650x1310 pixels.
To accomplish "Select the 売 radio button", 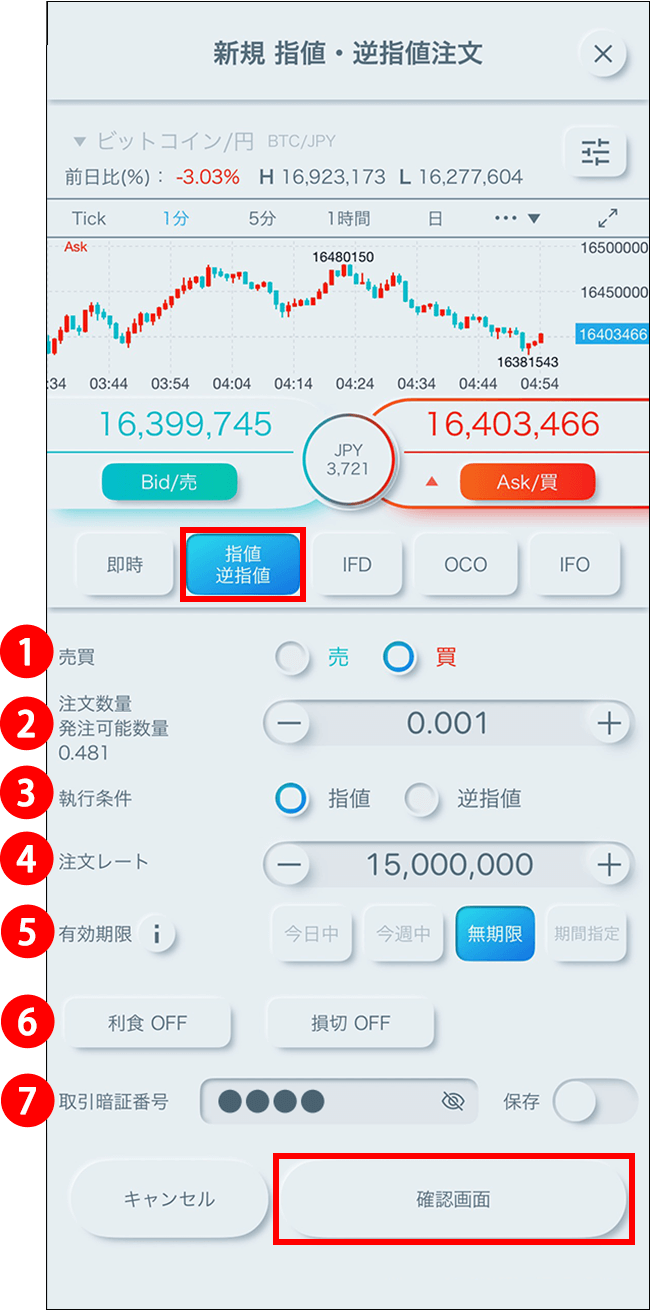I will pyautogui.click(x=293, y=658).
